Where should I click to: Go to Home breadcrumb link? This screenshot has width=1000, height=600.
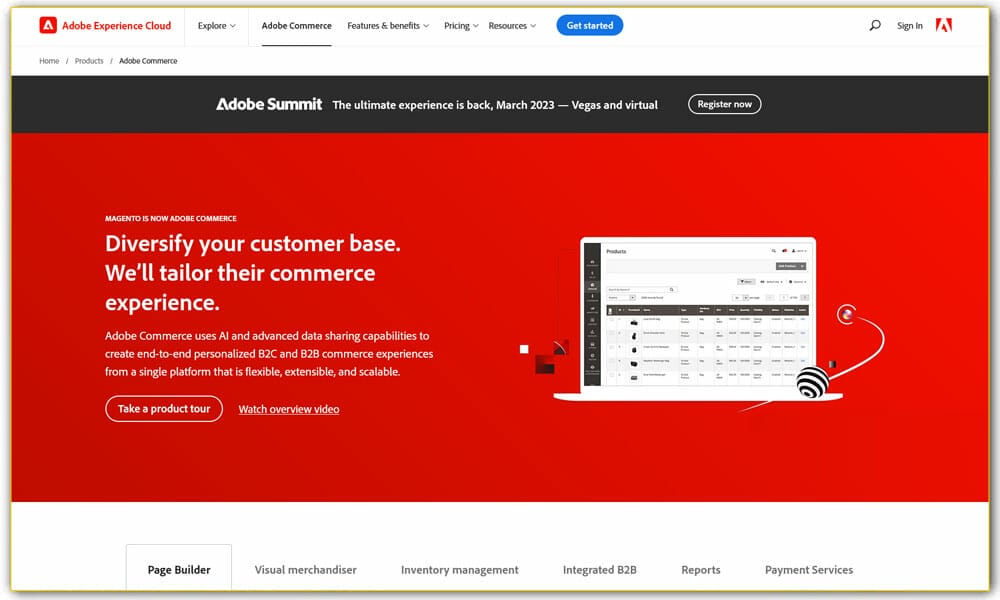tap(49, 61)
